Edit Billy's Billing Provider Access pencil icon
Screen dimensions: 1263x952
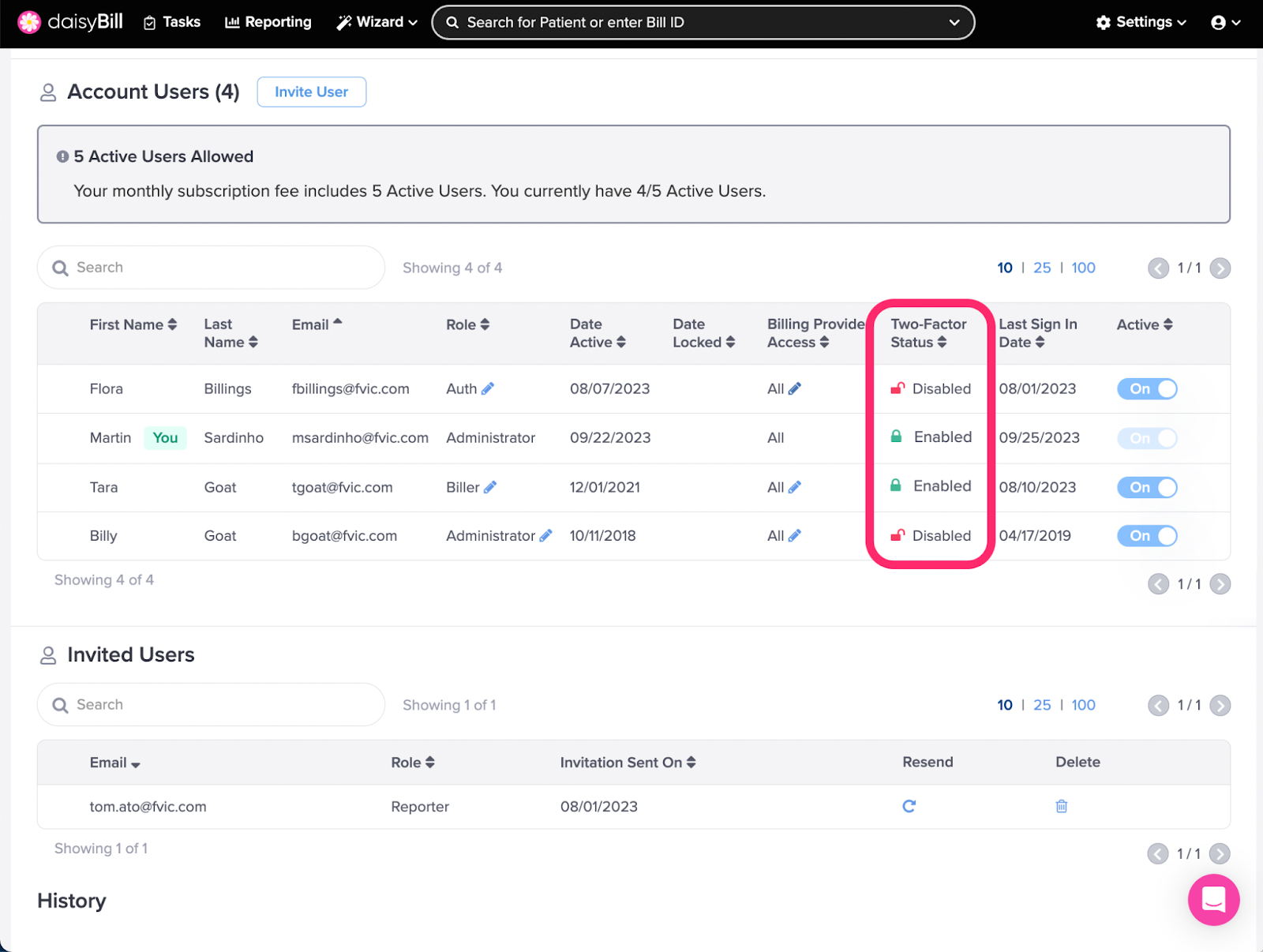[x=796, y=535]
